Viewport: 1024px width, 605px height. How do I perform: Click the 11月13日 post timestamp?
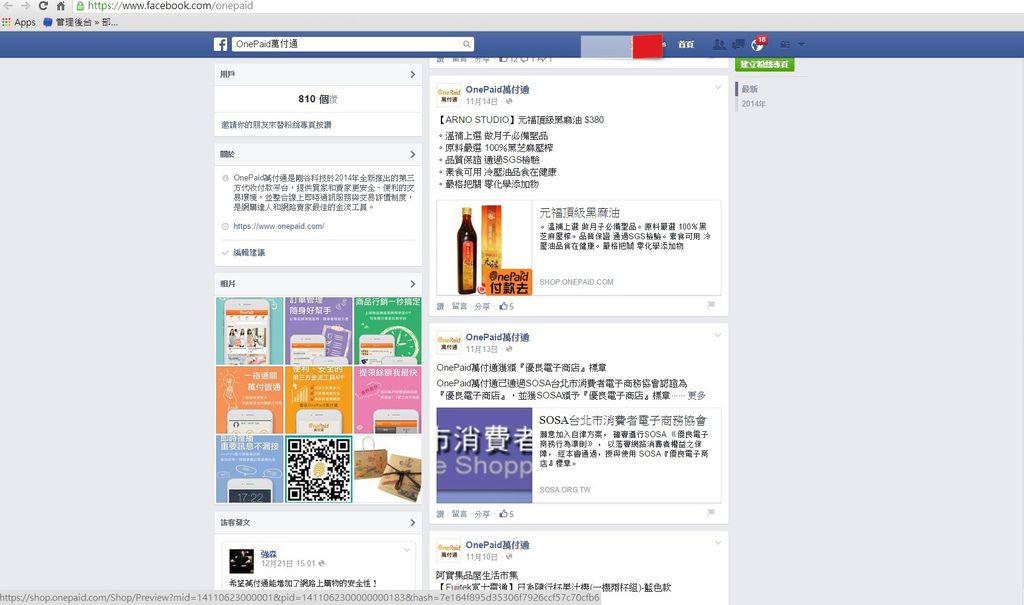(481, 350)
